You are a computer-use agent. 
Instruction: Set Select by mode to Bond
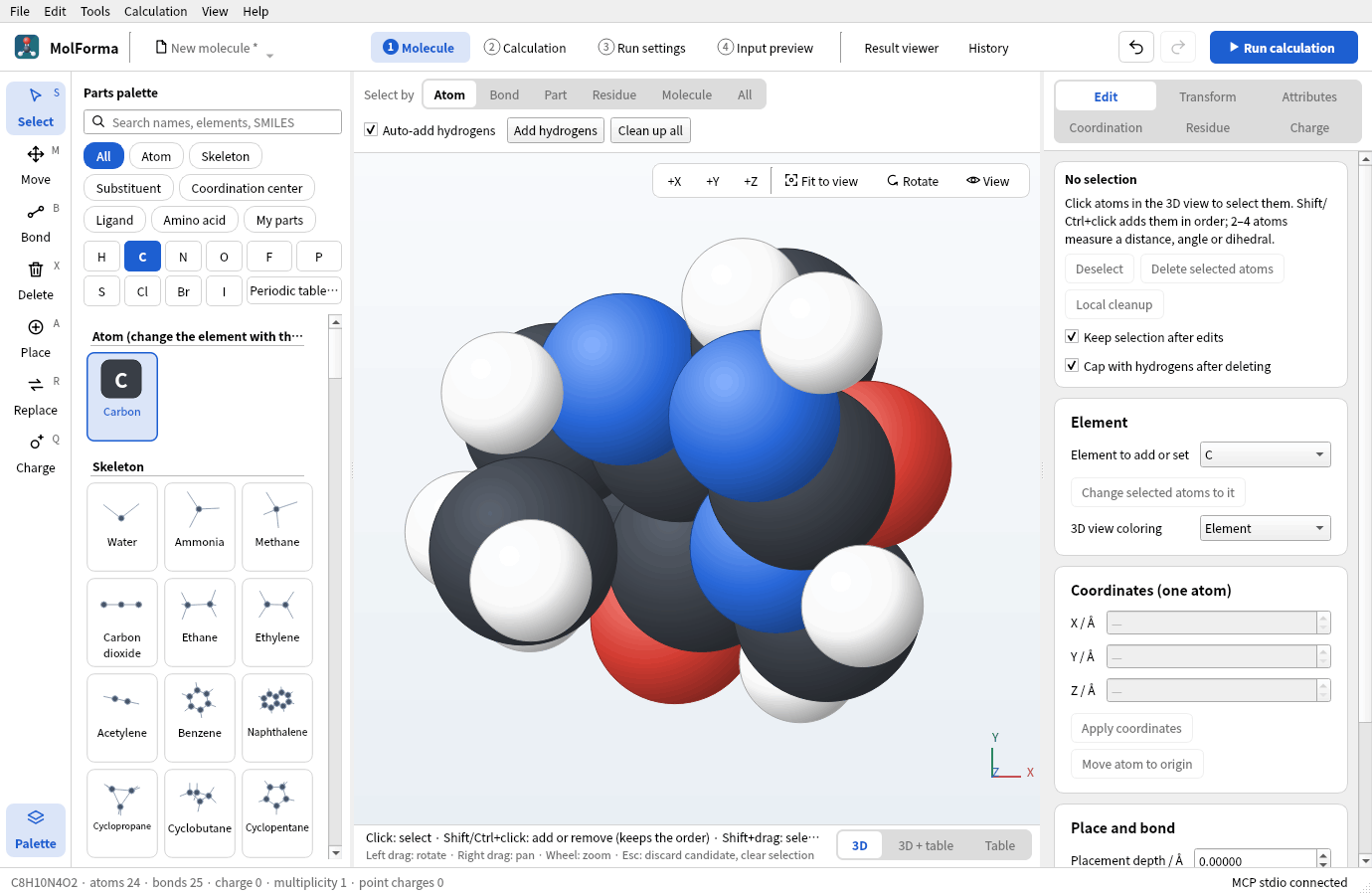tap(504, 94)
